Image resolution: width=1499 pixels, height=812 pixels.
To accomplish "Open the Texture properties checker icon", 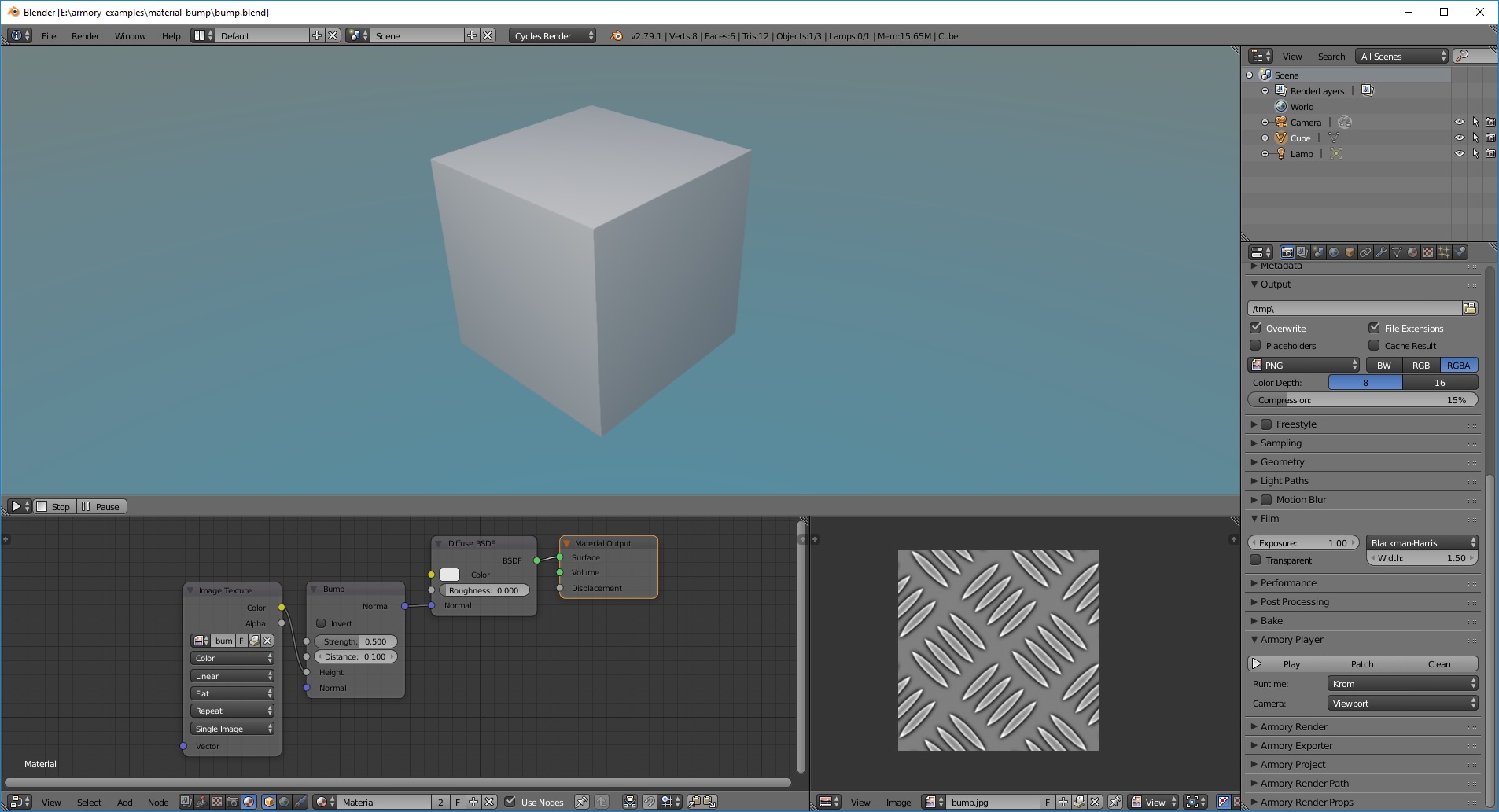I will point(1428,252).
